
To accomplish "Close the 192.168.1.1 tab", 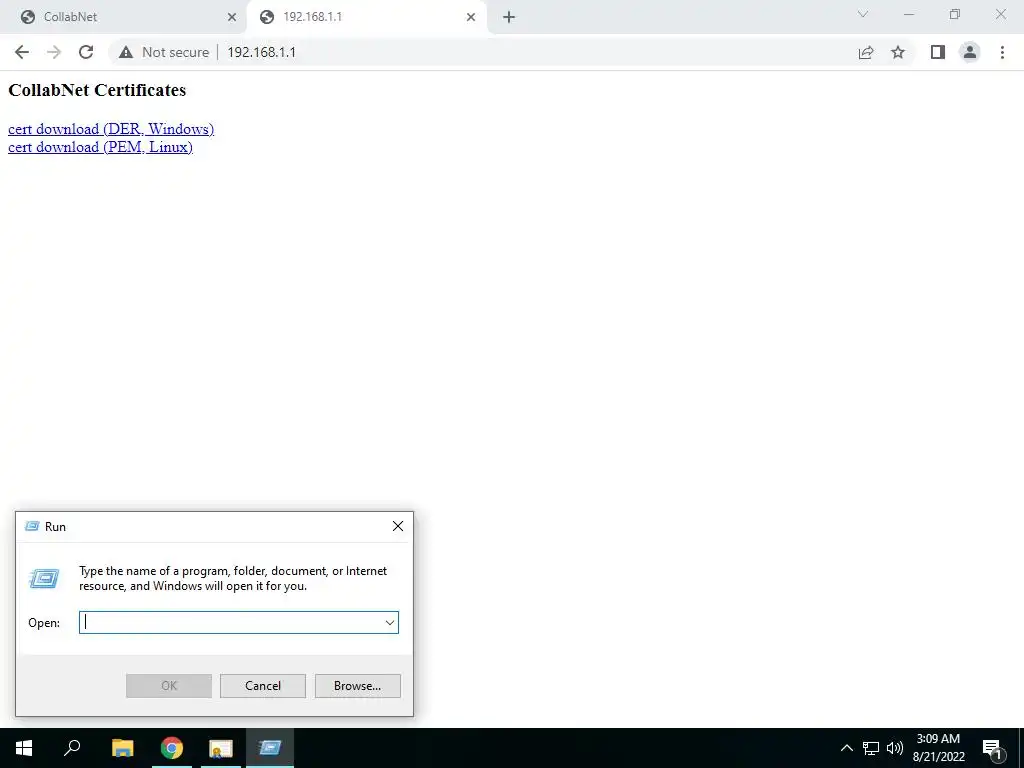I will tap(471, 17).
